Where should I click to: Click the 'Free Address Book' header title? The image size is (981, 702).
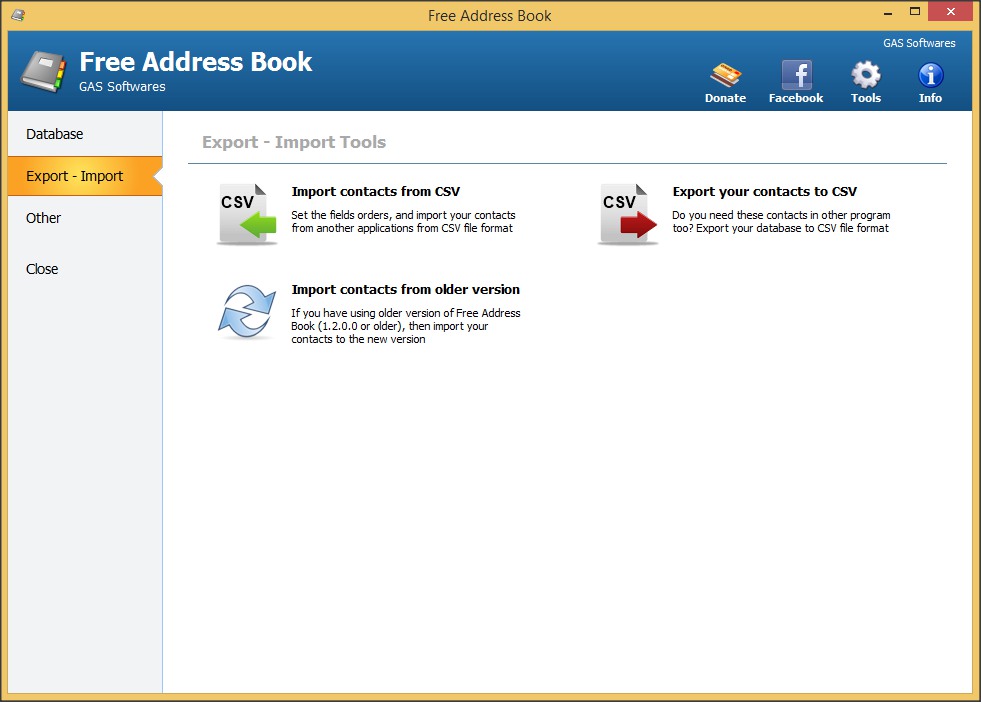pos(196,62)
